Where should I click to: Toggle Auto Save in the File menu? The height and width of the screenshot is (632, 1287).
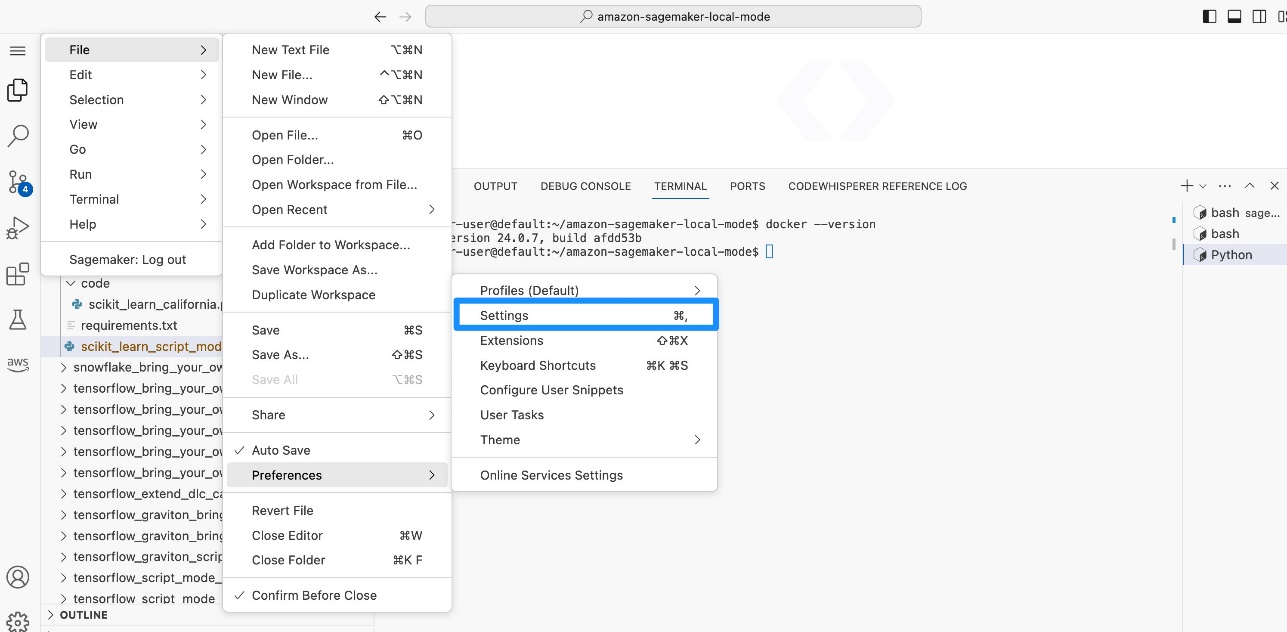pos(337,450)
